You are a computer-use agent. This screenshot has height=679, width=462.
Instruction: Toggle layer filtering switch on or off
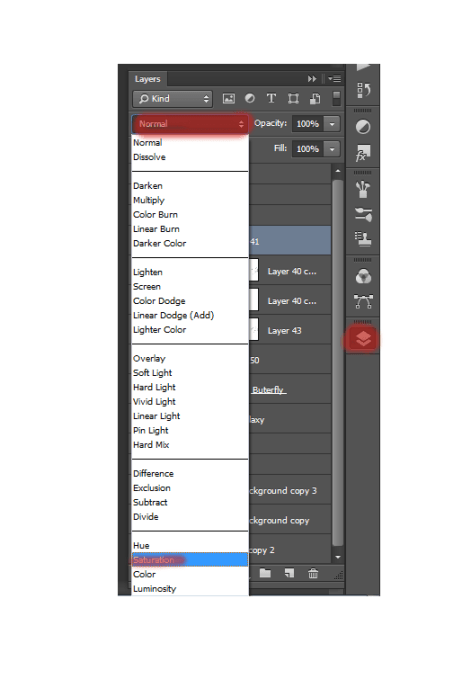336,98
